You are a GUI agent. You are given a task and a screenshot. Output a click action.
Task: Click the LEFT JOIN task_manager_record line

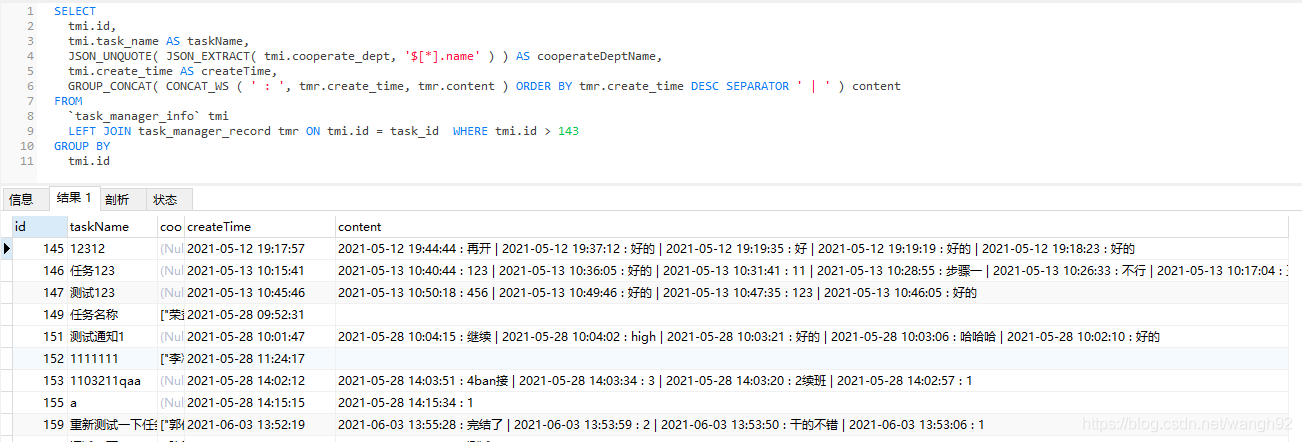click(323, 131)
